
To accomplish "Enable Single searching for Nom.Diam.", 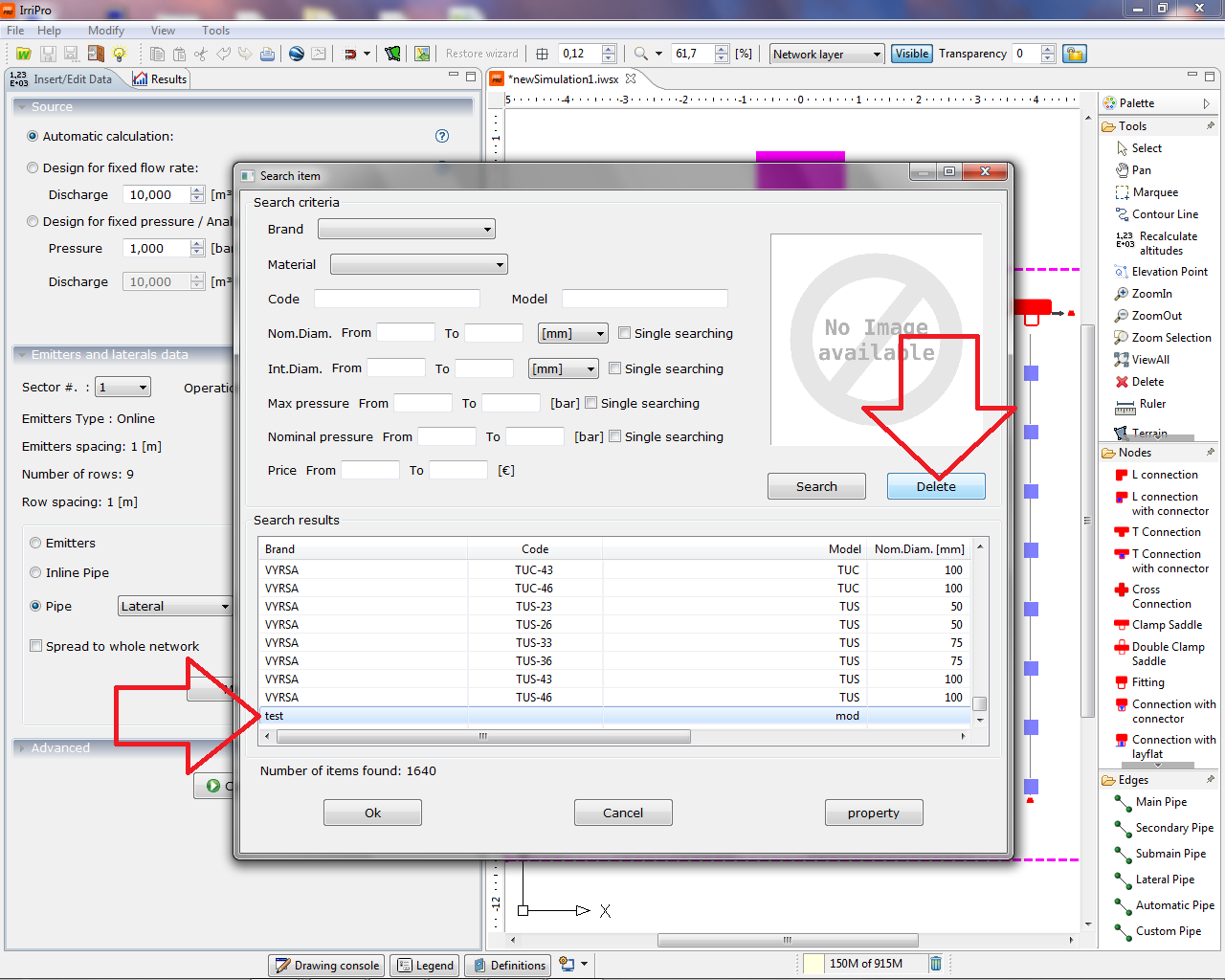I will (625, 333).
